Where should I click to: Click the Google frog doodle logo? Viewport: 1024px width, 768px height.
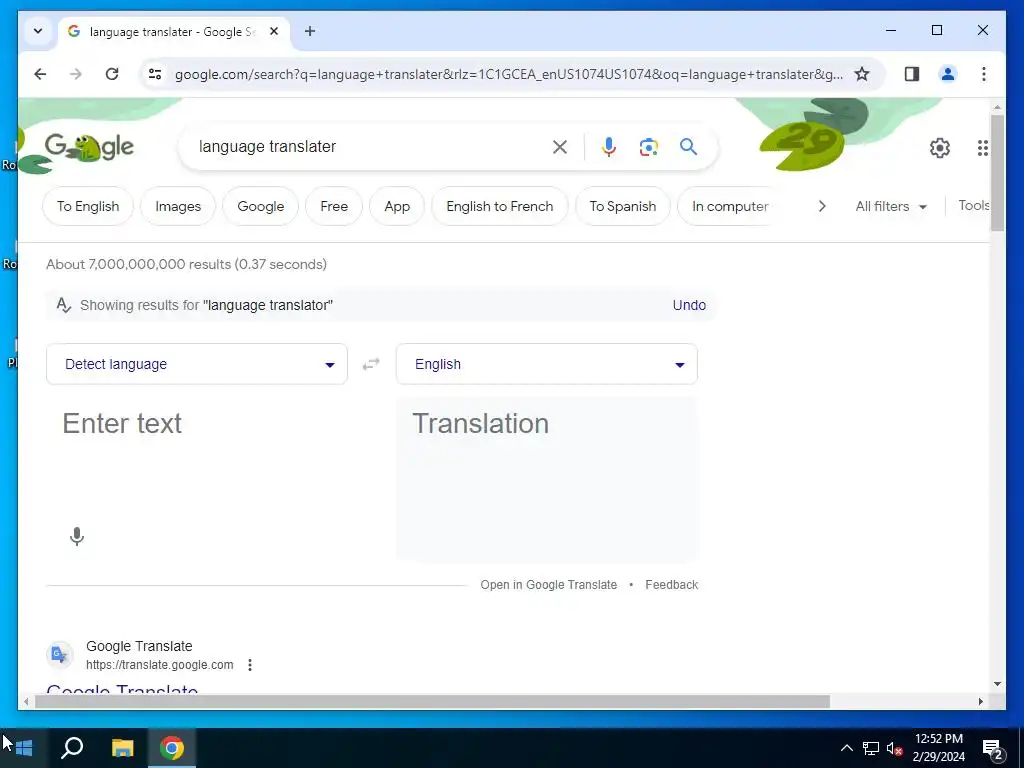coord(89,148)
